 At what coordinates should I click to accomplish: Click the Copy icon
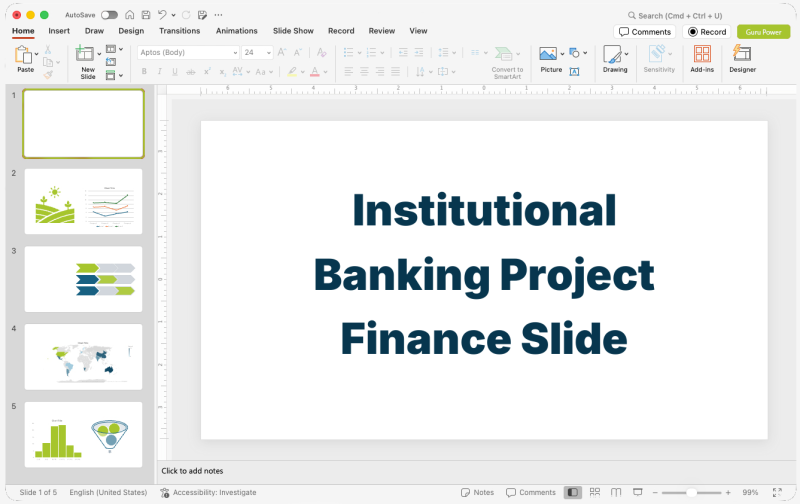(48, 62)
